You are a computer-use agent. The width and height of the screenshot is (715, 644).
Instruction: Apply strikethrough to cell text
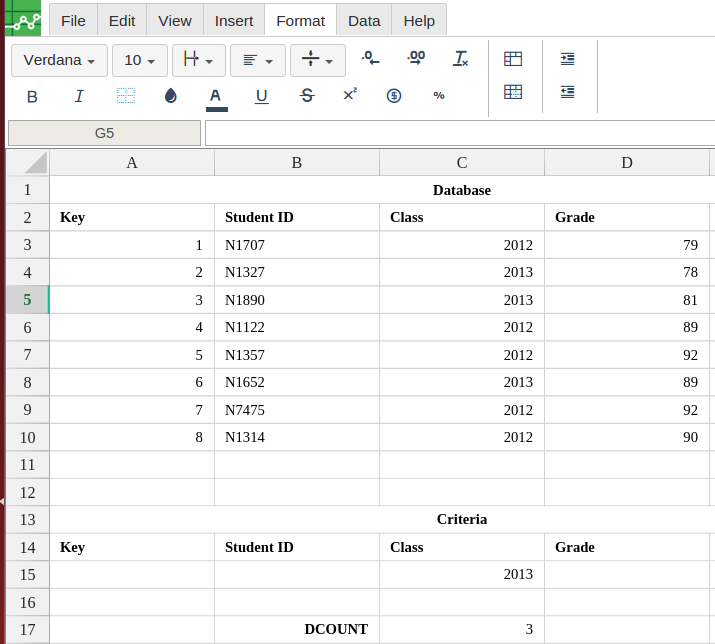307,96
